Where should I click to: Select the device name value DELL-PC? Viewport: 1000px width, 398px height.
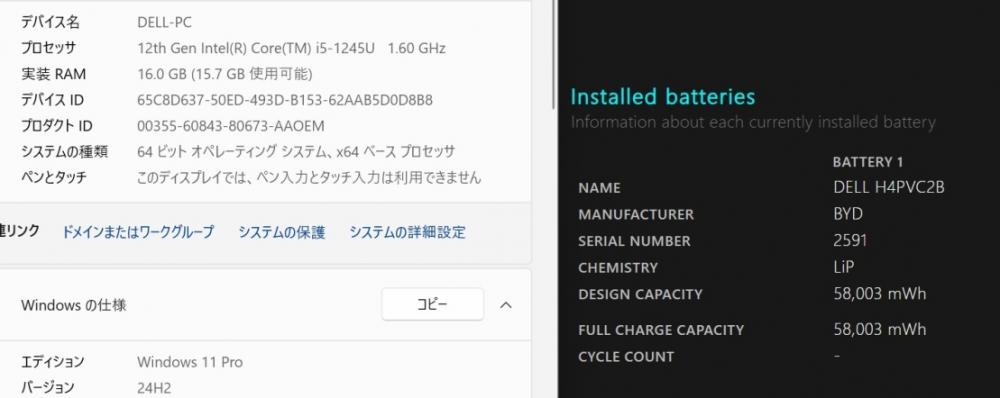tap(164, 22)
